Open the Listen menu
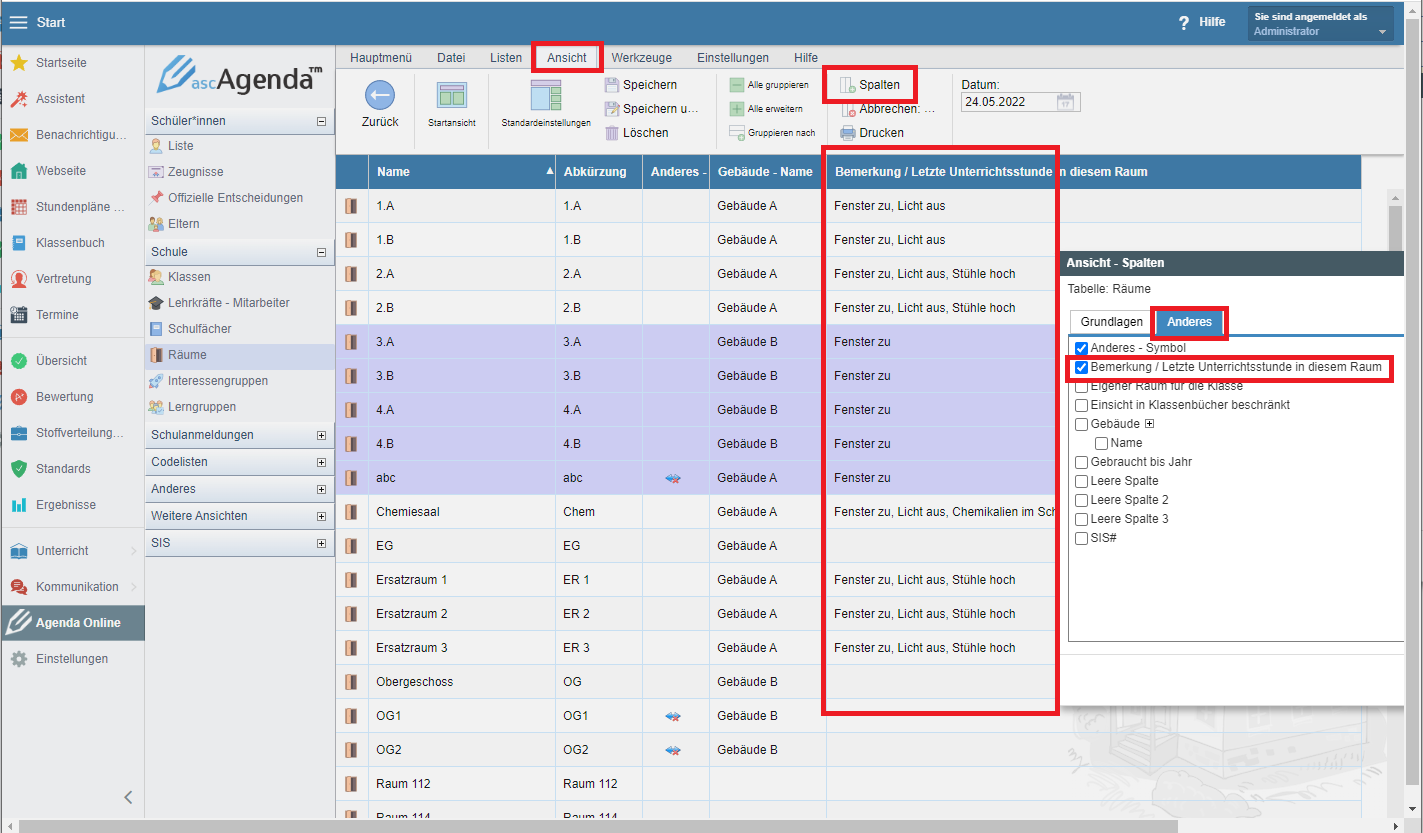 tap(506, 58)
